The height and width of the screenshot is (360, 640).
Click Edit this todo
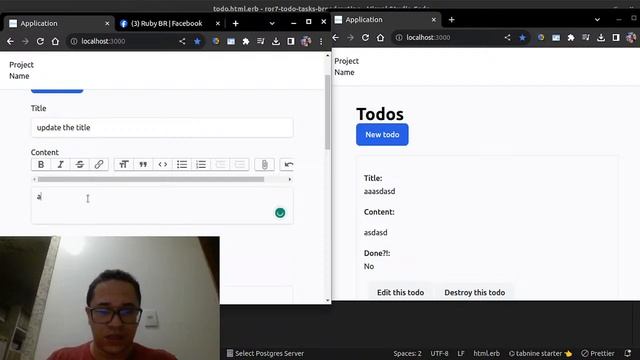(x=400, y=292)
